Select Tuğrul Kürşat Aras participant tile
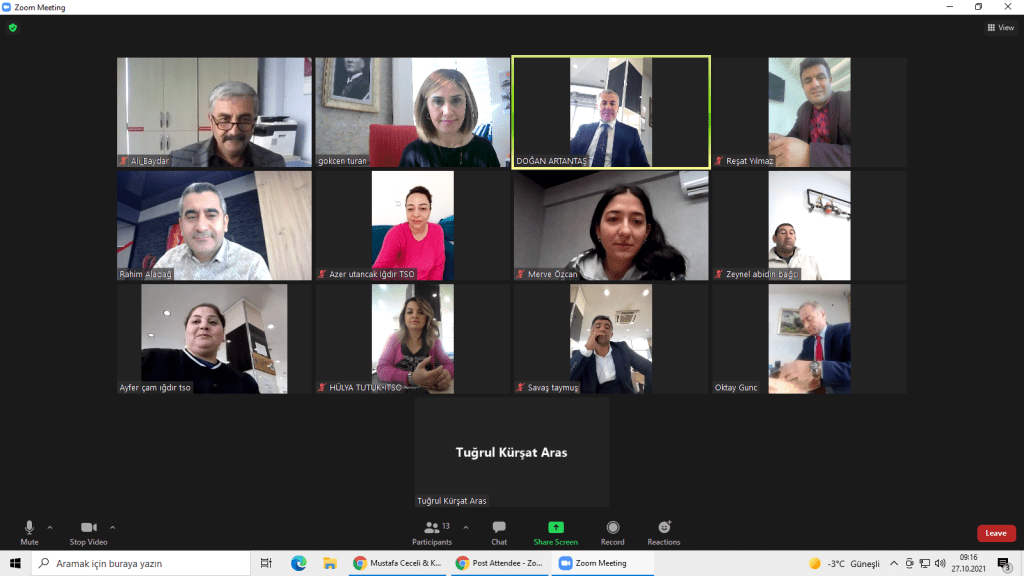Image resolution: width=1024 pixels, height=576 pixels. [x=511, y=452]
